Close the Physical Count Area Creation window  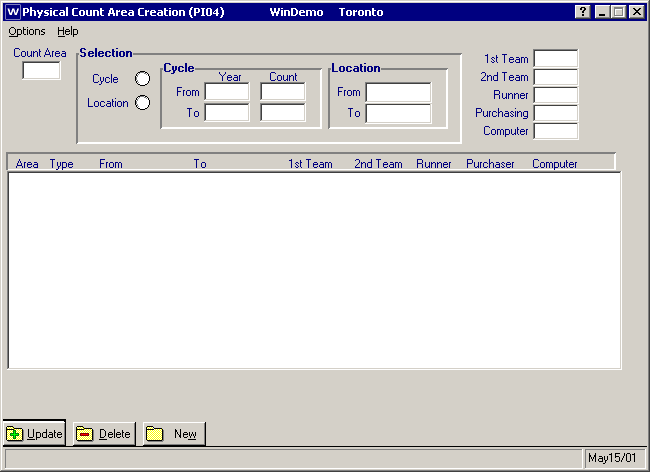pos(637,12)
